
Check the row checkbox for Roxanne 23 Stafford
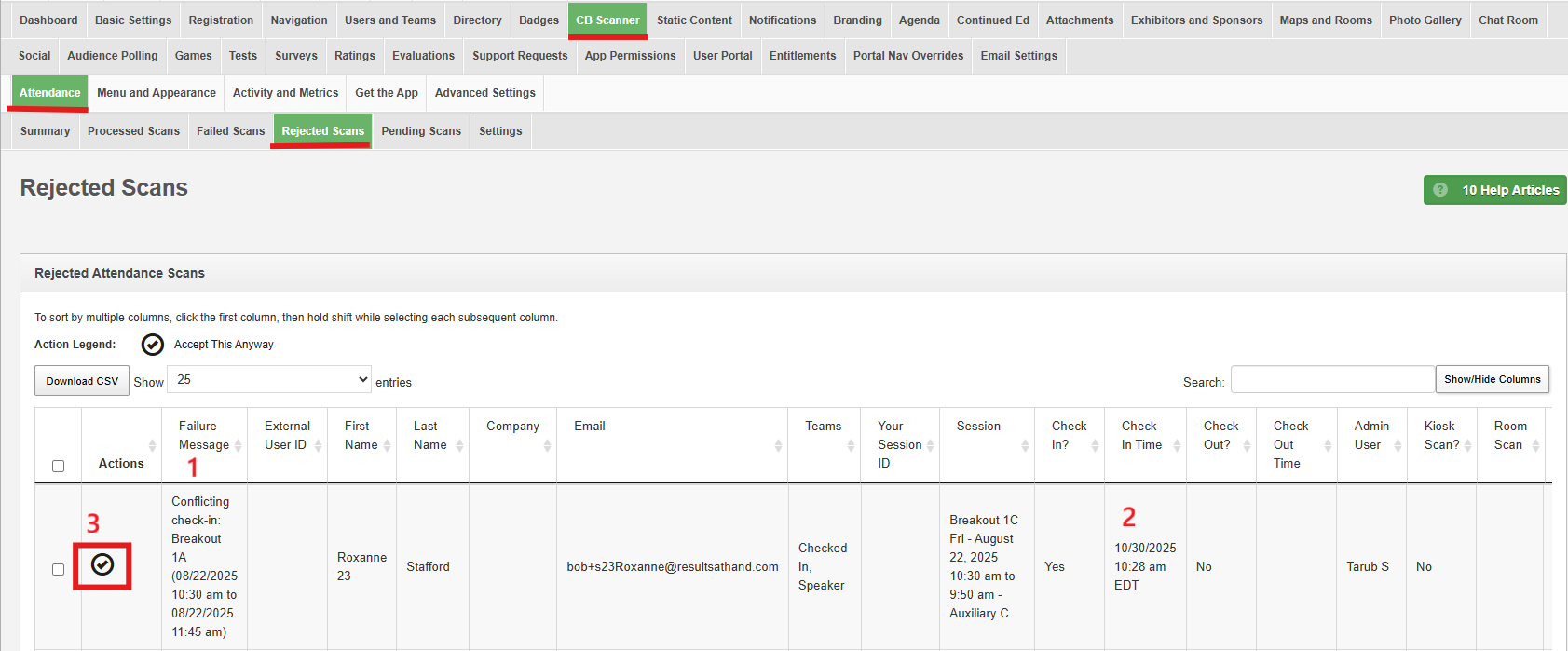(59, 569)
